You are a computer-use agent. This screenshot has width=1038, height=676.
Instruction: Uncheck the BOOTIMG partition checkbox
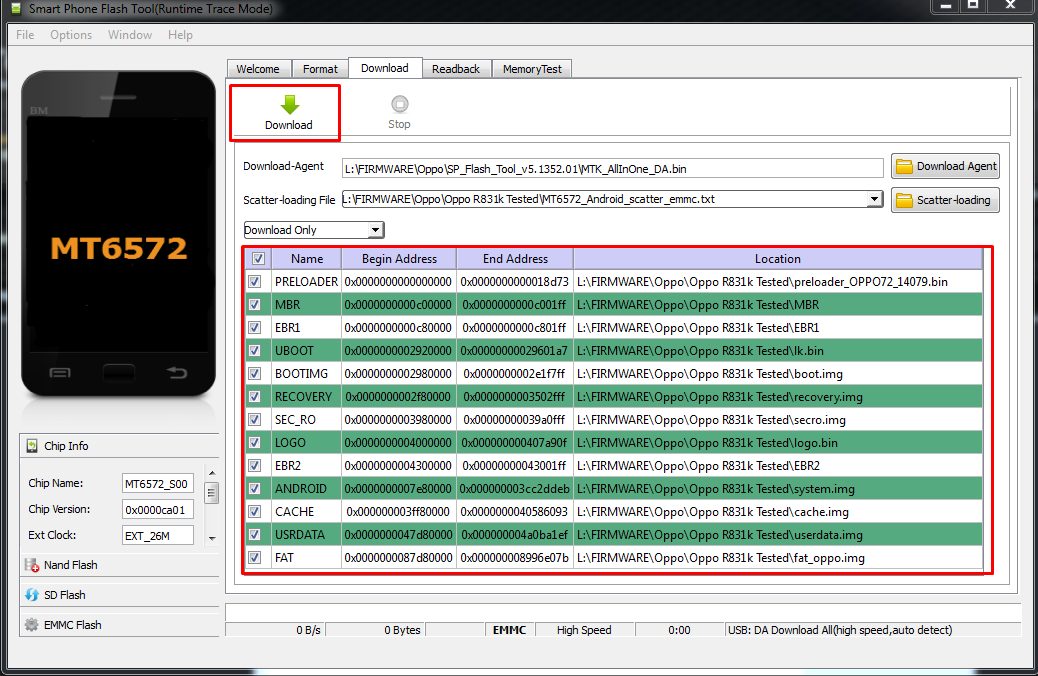pos(254,374)
